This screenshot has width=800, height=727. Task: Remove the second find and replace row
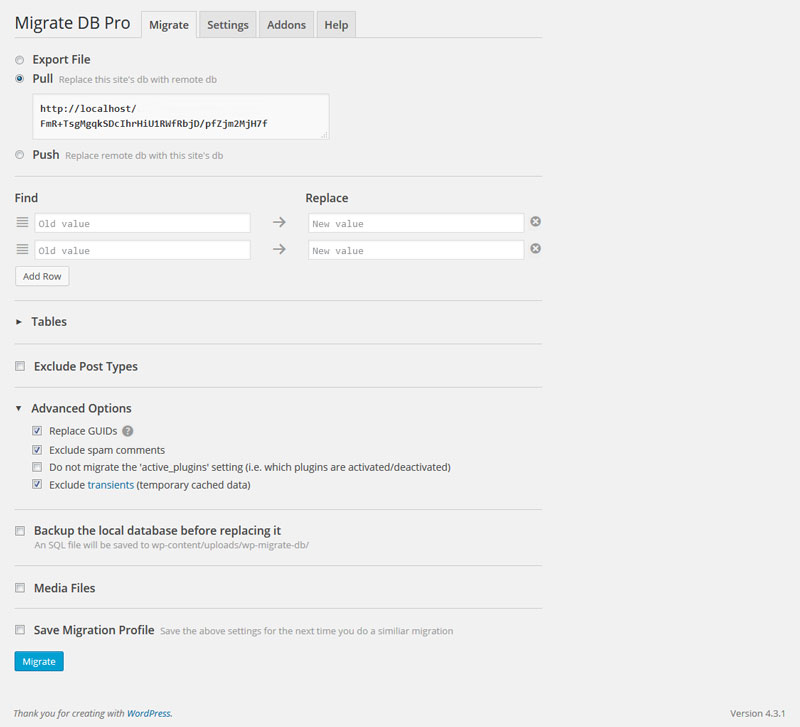(535, 248)
